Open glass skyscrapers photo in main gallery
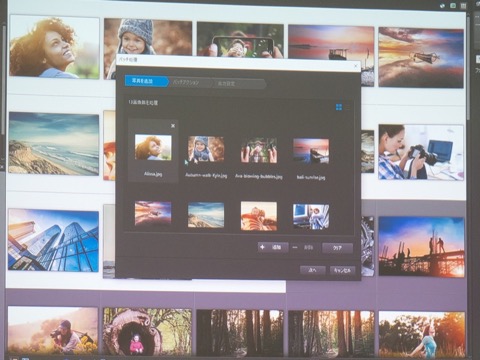This screenshot has height=360, width=480. click(53, 240)
